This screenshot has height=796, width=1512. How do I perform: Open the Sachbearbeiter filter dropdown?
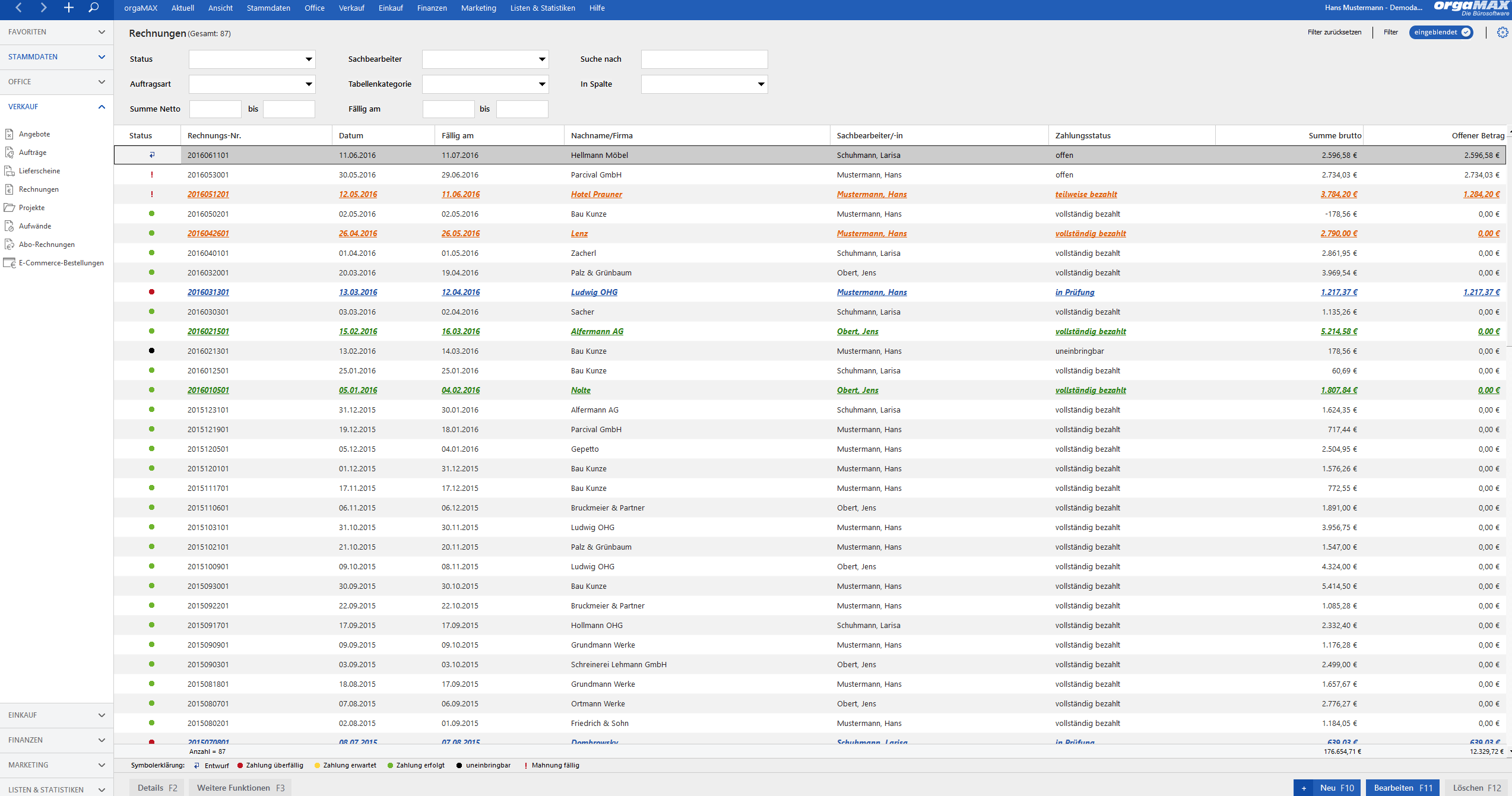(x=486, y=59)
